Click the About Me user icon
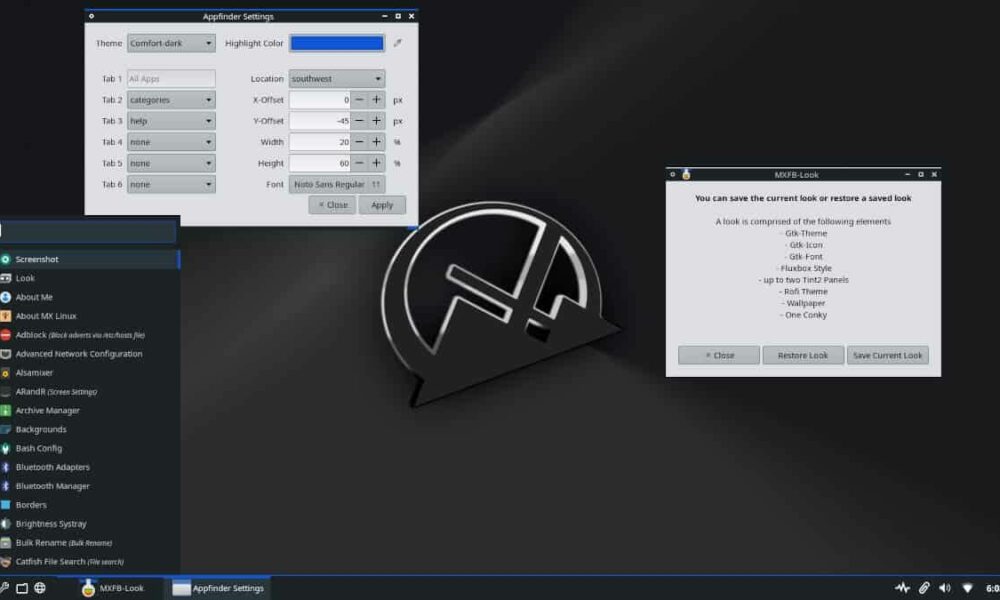1000x600 pixels. pos(5,297)
